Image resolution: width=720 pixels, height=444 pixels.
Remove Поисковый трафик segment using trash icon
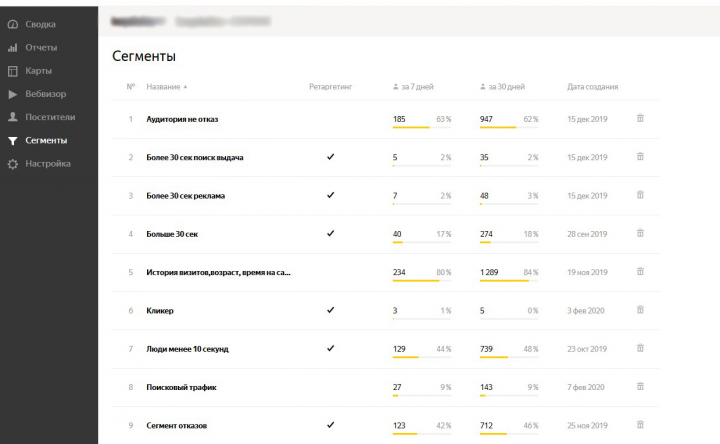coord(640,387)
